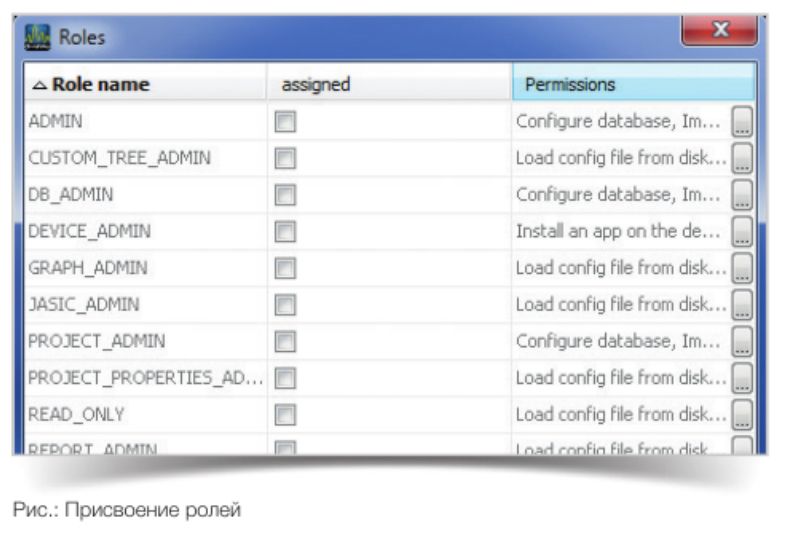The width and height of the screenshot is (788, 536).
Task: Open permissions ellipsis for DB_ADMIN role
Action: (x=742, y=195)
